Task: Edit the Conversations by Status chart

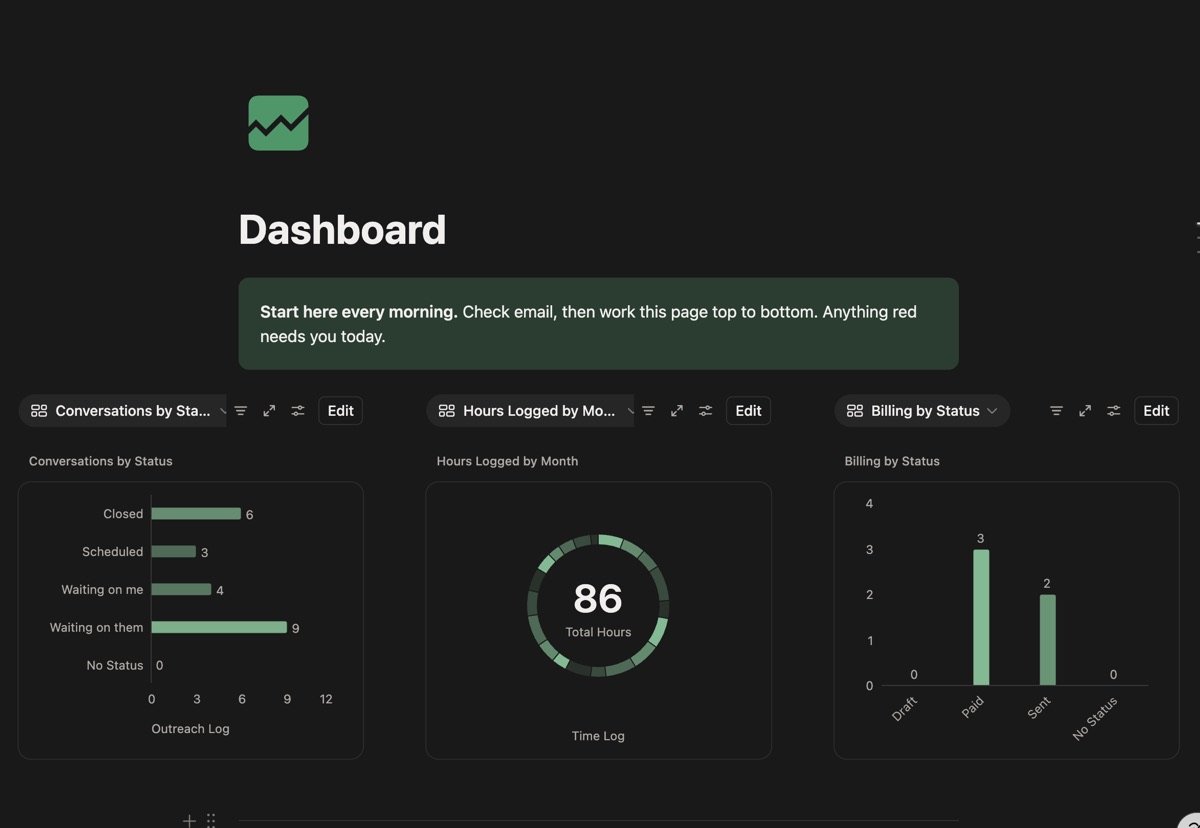Action: [x=340, y=411]
